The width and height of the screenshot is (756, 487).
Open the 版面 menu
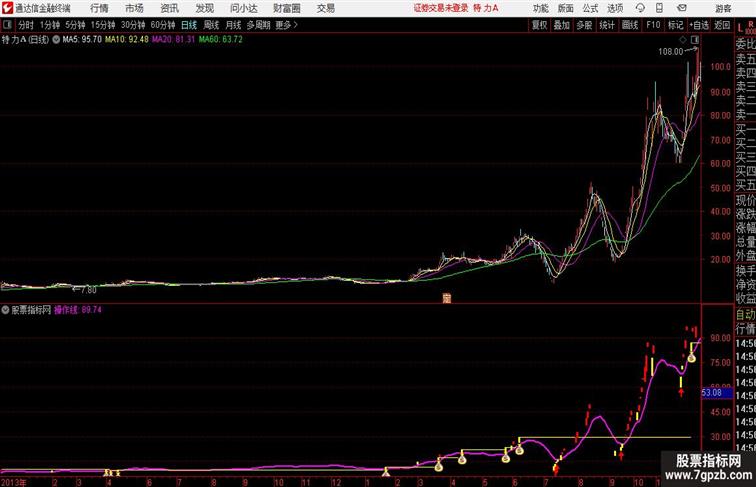(x=565, y=8)
